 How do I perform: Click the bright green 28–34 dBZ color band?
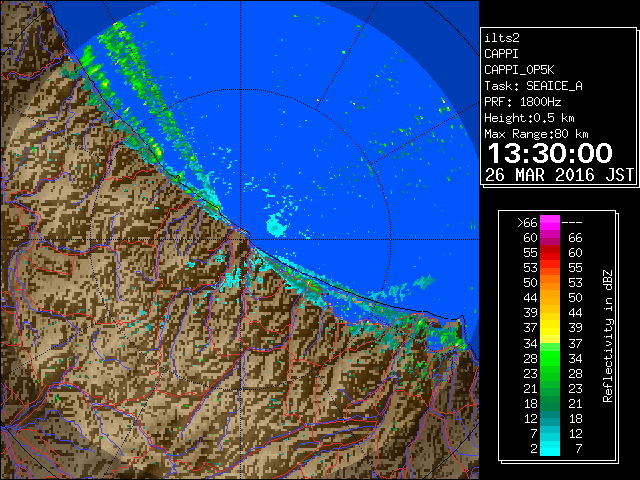pos(550,358)
